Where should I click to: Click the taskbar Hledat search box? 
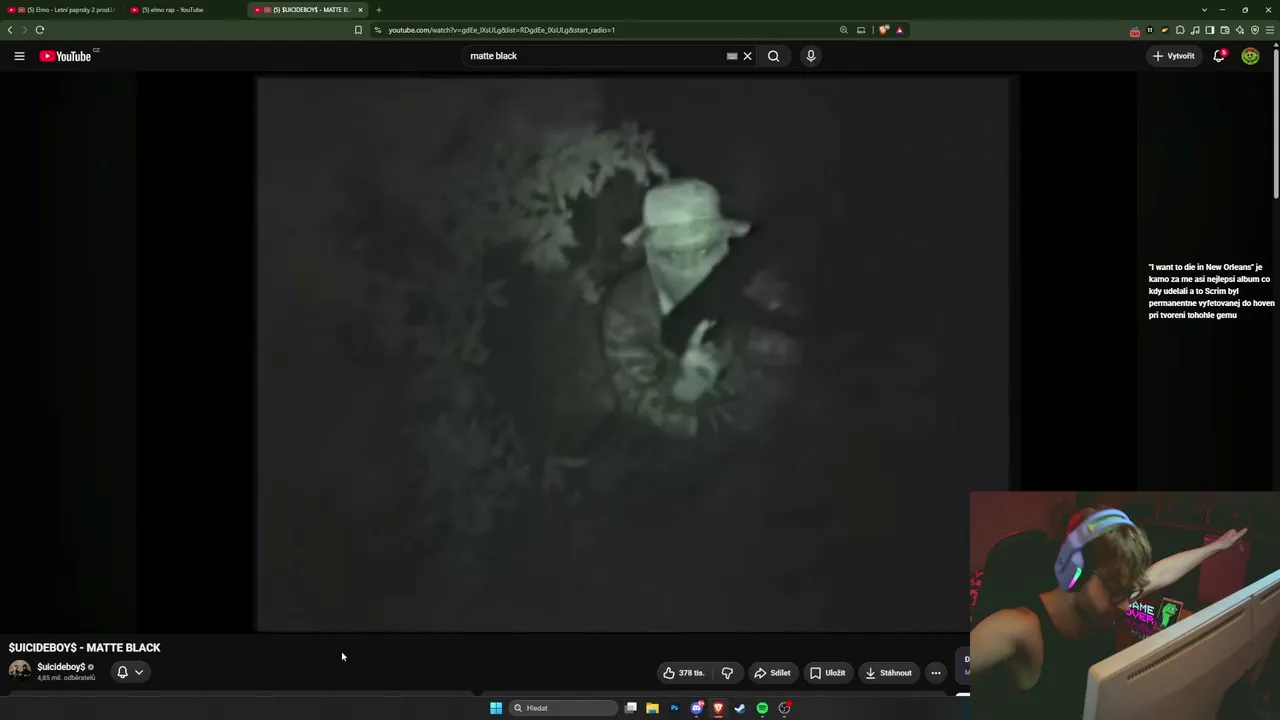(x=563, y=708)
